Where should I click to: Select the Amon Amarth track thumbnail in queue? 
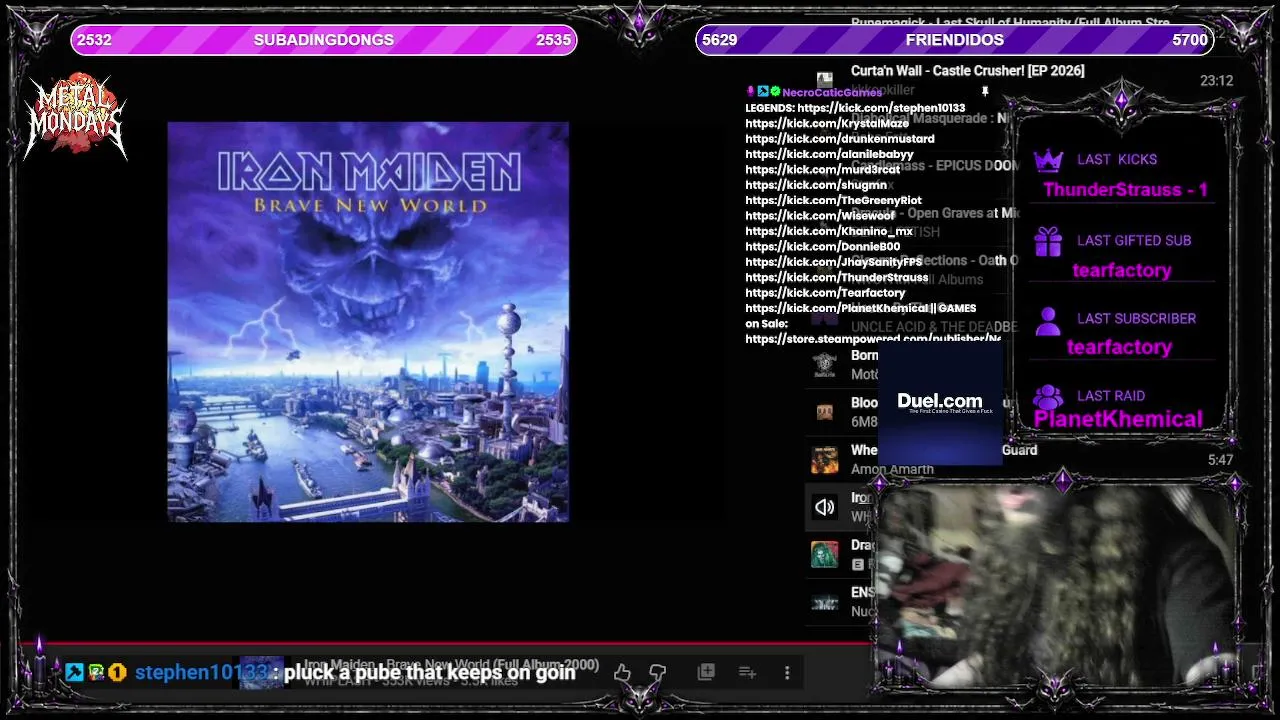coord(824,459)
